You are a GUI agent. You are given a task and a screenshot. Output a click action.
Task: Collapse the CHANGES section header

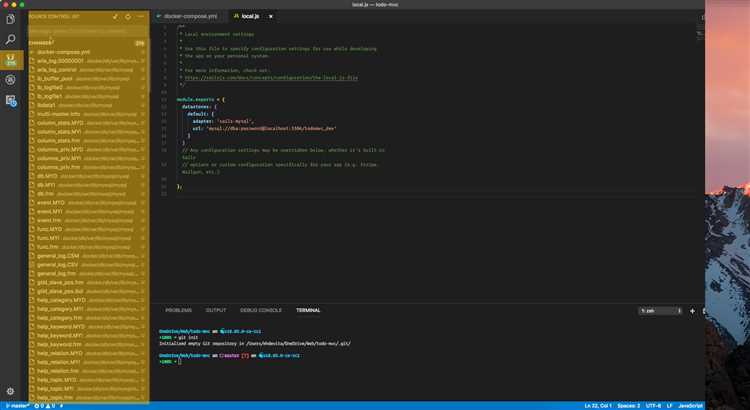(x=88, y=43)
